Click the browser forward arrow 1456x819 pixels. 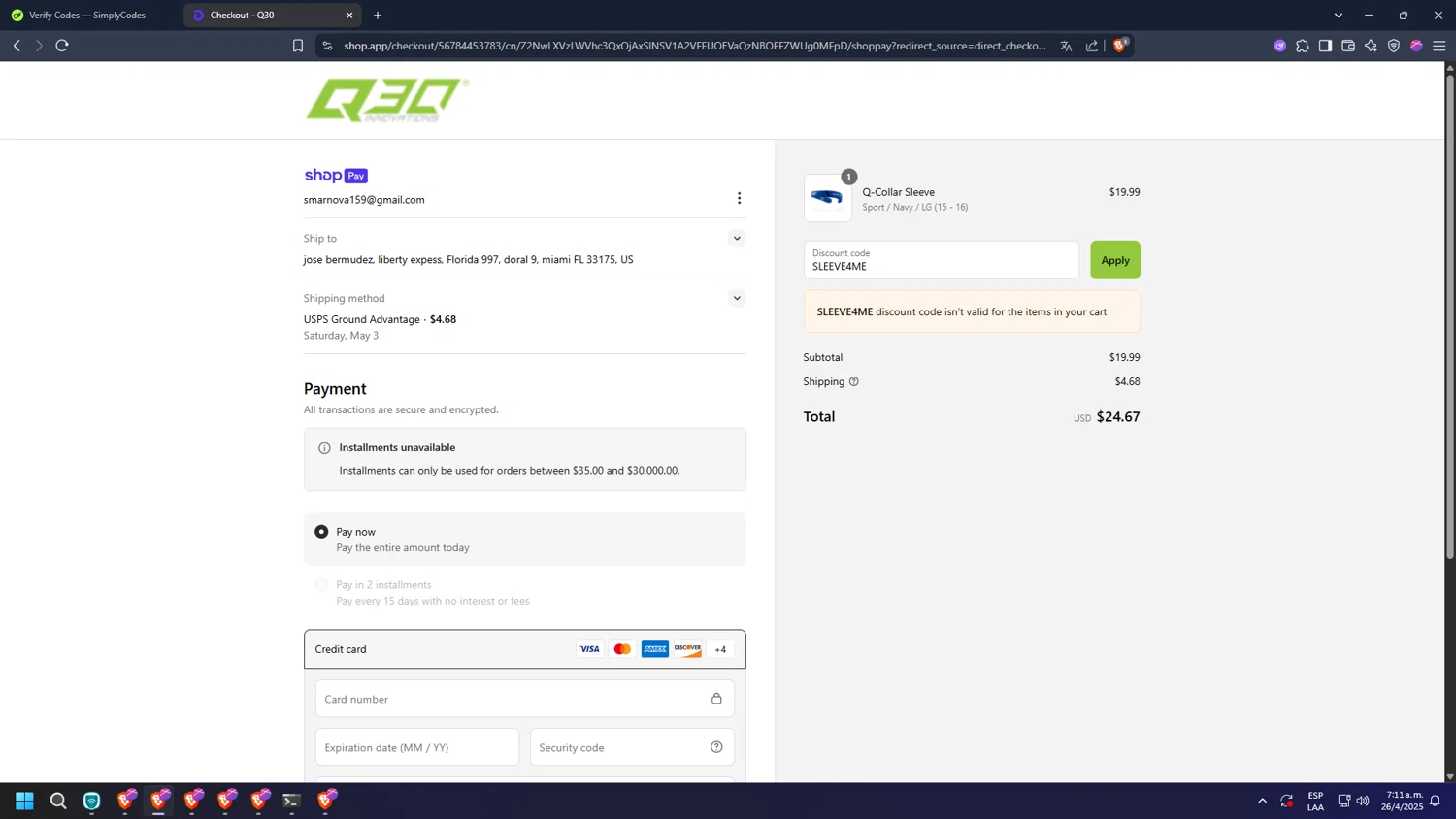coord(39,46)
